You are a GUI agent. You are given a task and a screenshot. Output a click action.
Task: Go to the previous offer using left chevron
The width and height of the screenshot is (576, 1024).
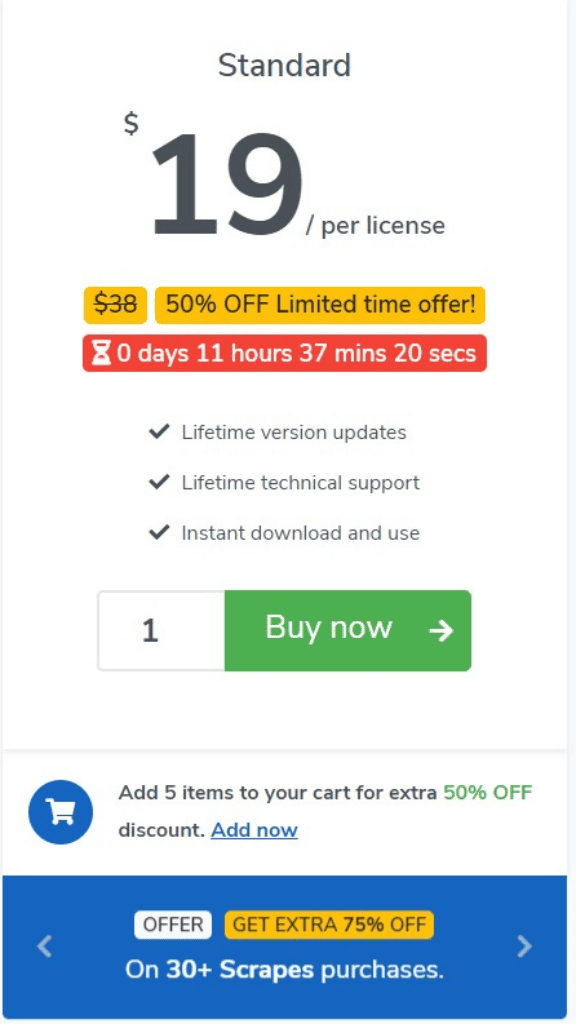[x=44, y=946]
